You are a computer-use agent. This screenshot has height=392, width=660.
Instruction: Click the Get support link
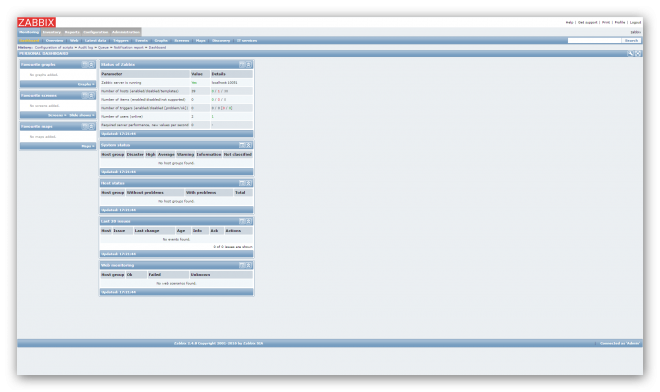588,22
